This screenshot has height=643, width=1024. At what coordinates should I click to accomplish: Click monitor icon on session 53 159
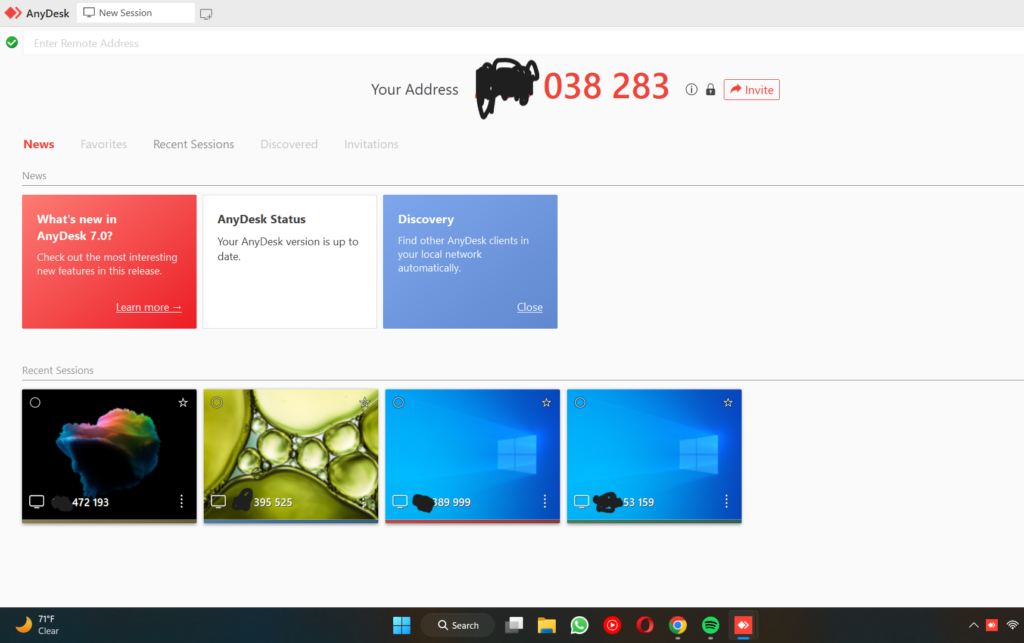(x=581, y=501)
